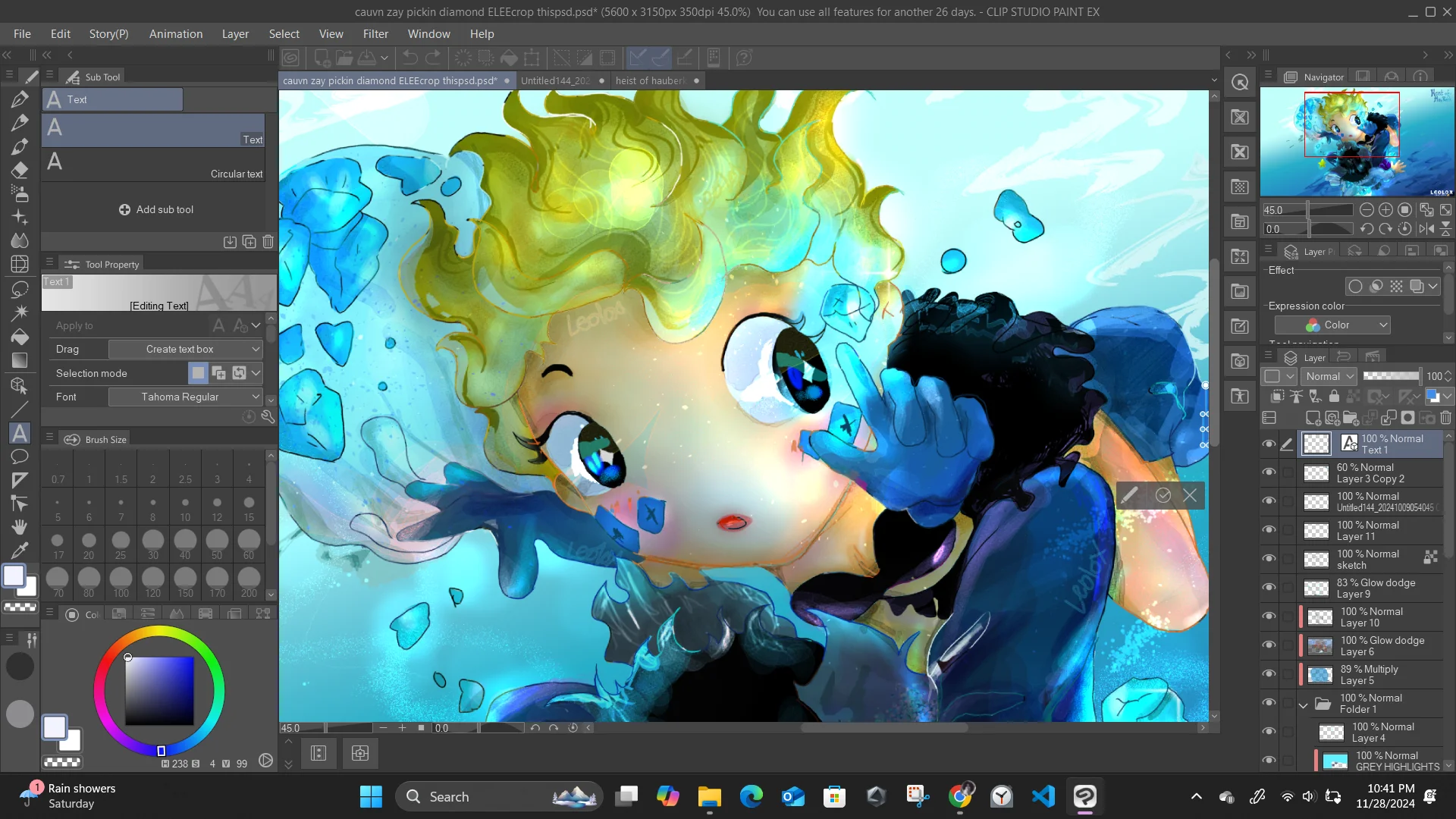The width and height of the screenshot is (1456, 819).
Task: Select the Circular text sub tool
Action: coord(153,165)
